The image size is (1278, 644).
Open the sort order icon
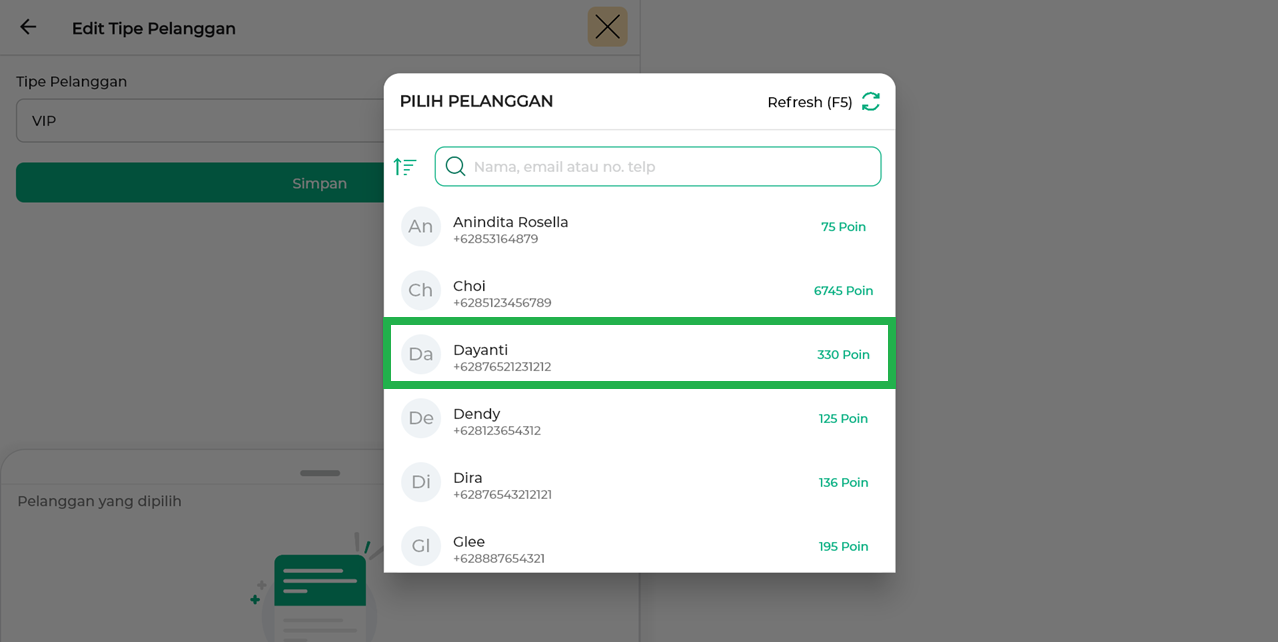point(405,167)
